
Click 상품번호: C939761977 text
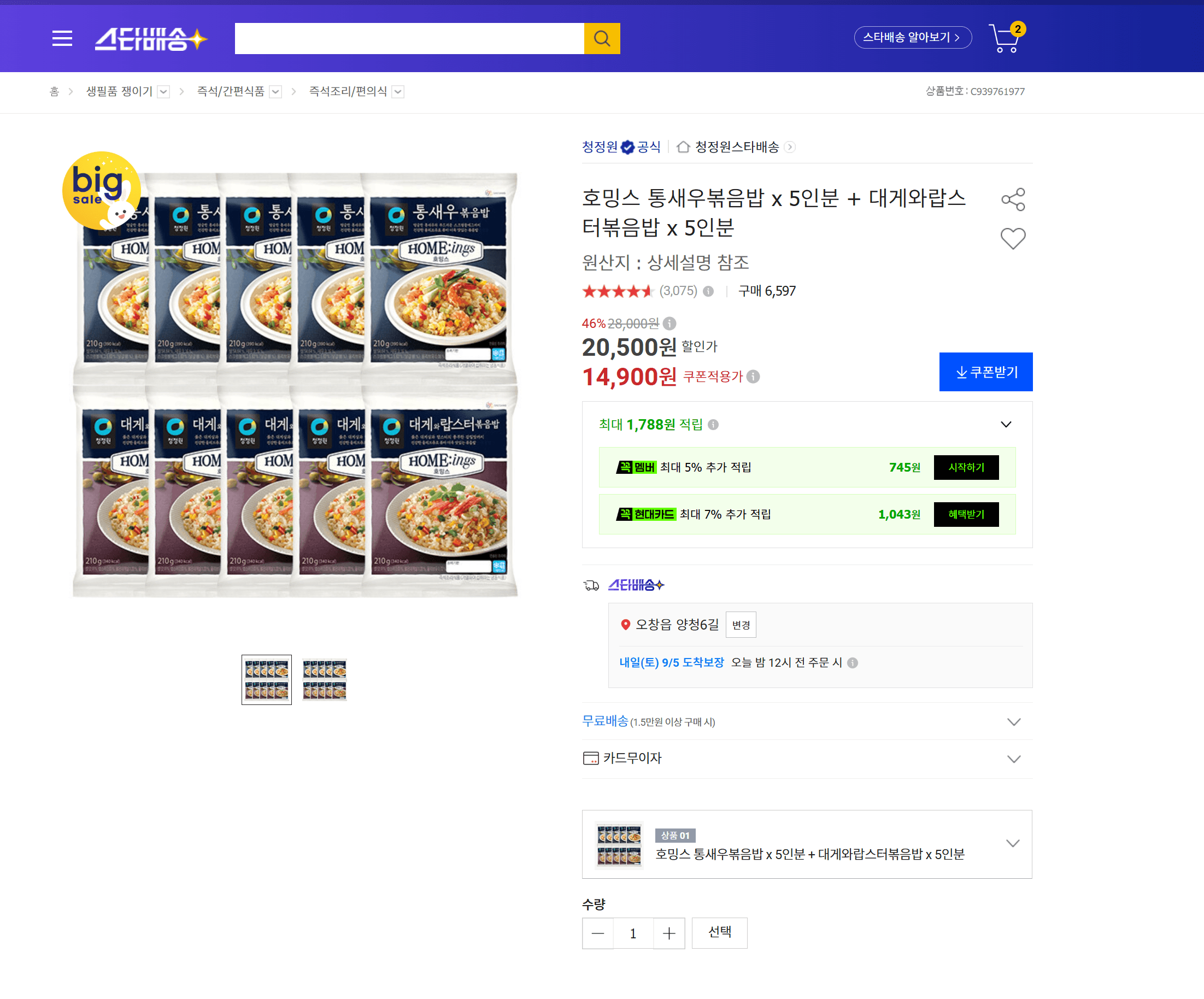point(975,92)
